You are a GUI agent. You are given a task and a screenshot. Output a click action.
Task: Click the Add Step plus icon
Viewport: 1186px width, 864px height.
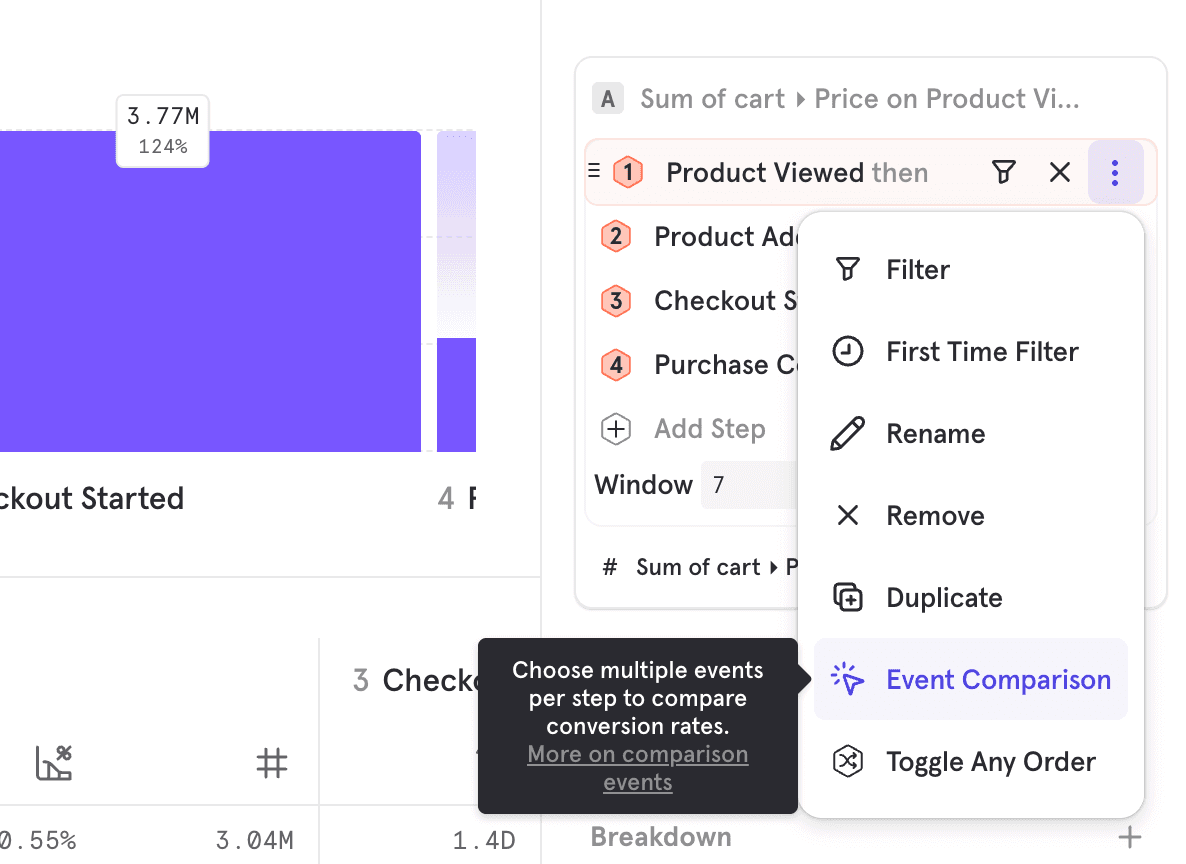[616, 429]
